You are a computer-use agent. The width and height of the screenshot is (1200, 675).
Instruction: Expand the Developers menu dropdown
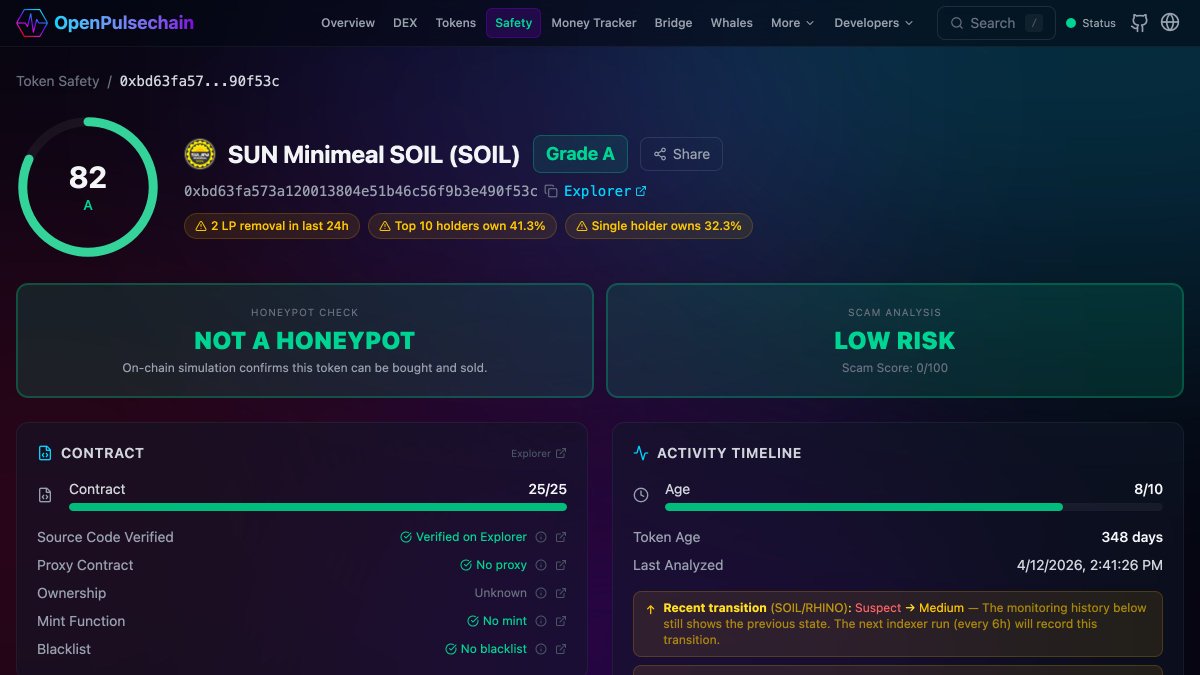tap(873, 22)
